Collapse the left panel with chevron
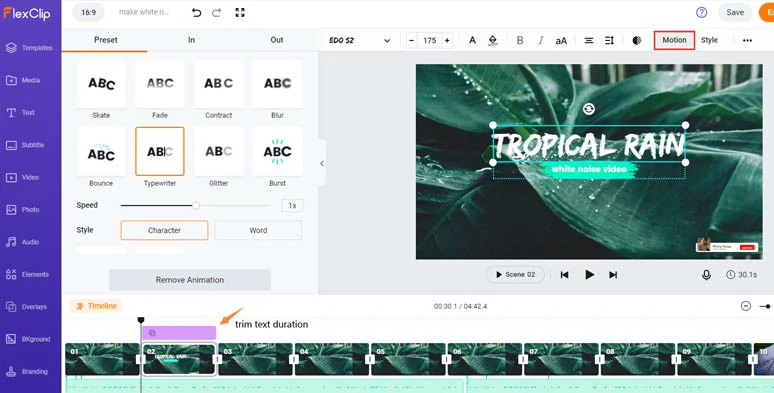774x393 pixels. (x=322, y=163)
